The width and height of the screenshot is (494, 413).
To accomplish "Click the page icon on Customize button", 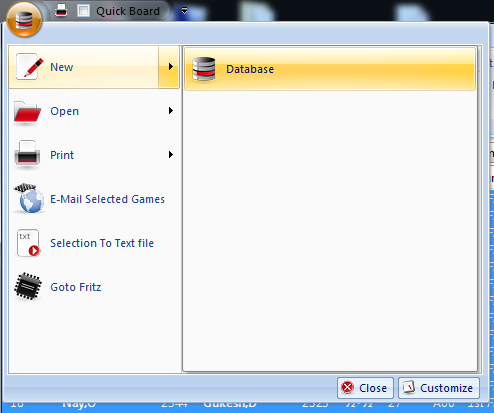I will point(409,387).
